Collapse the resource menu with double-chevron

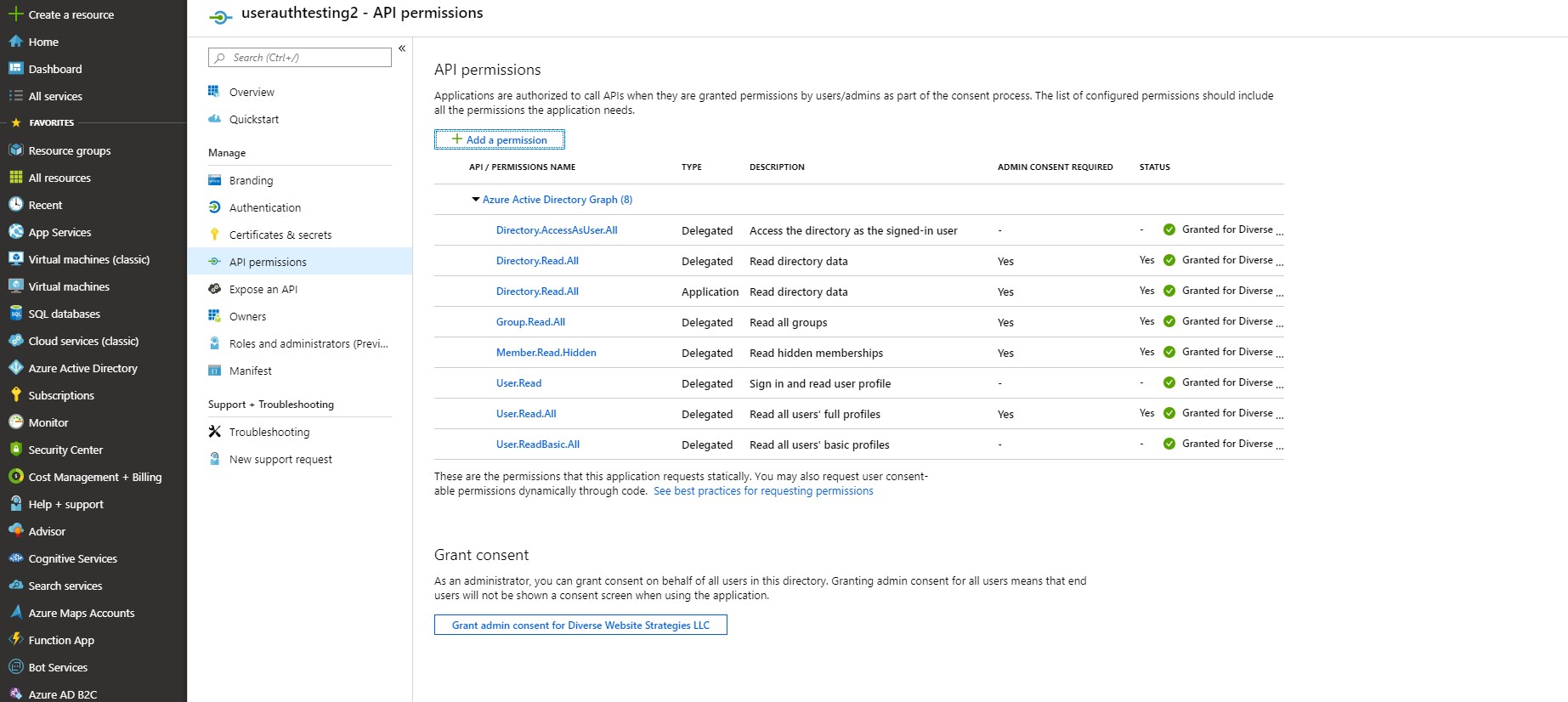point(402,48)
